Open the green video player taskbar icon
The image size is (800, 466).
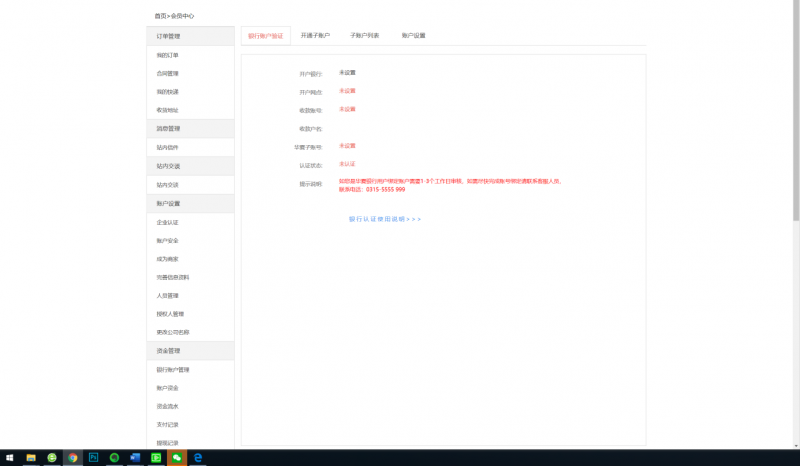tap(156, 458)
